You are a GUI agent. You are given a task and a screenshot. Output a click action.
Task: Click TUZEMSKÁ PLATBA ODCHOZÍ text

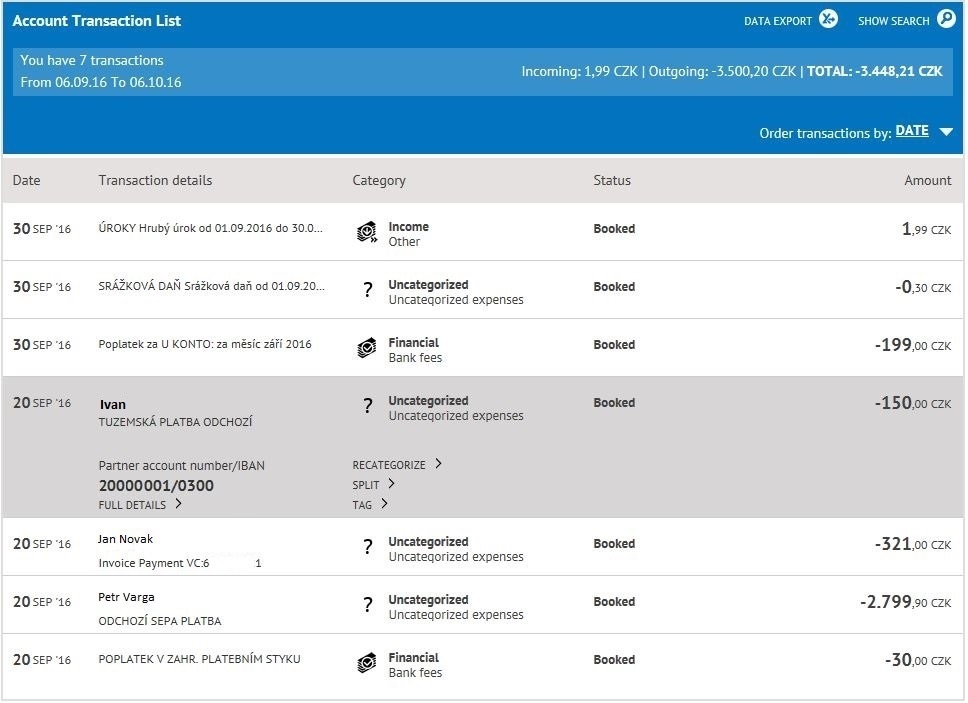(175, 422)
